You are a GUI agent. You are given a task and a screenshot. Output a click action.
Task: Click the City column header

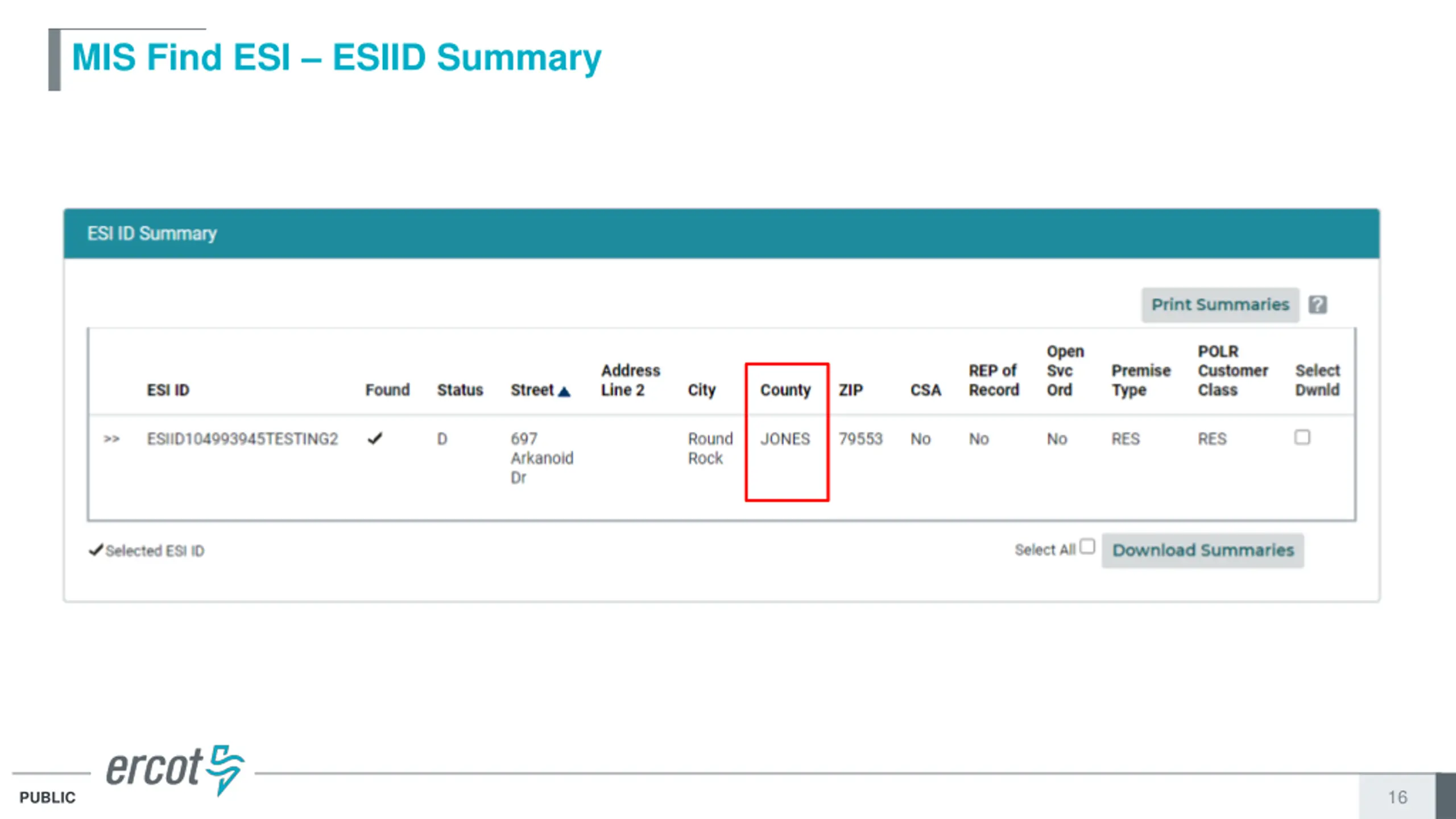(701, 390)
